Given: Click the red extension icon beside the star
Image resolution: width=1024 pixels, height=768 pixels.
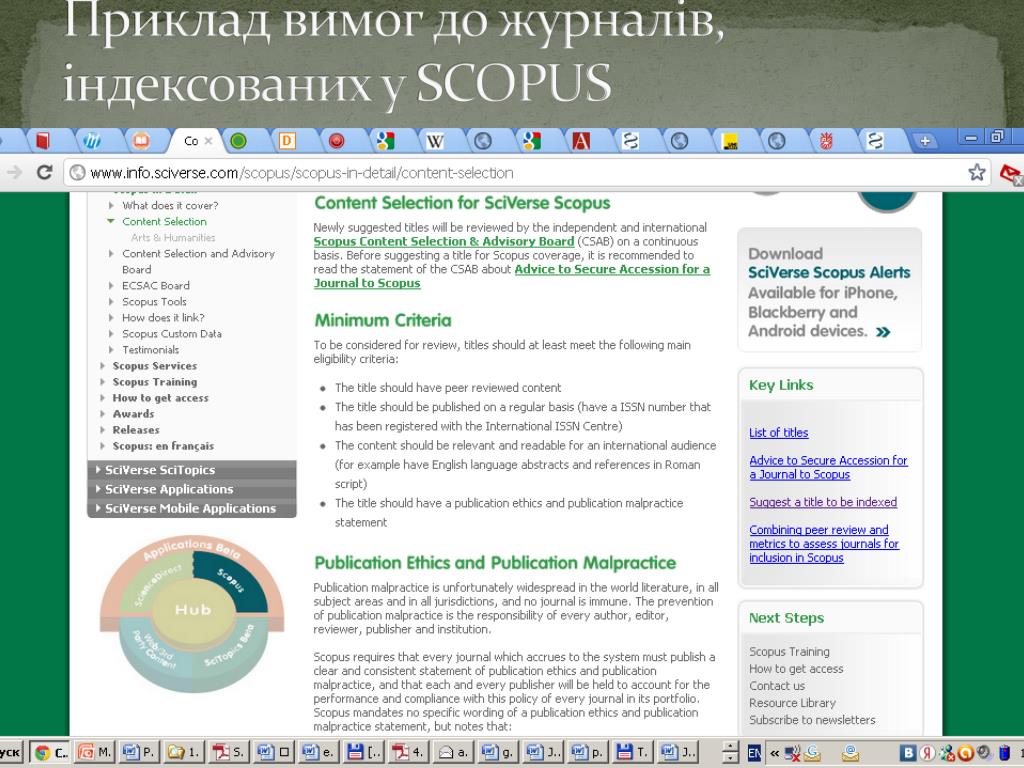Looking at the screenshot, I should (1011, 174).
